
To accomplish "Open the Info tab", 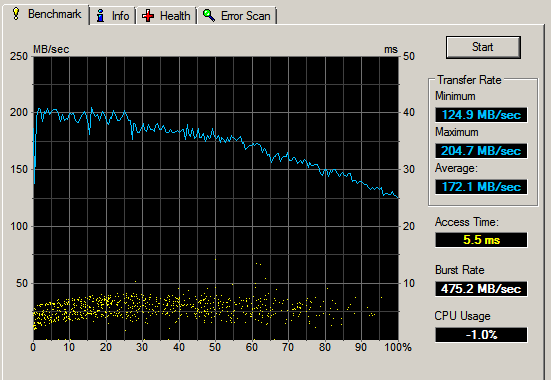I will click(x=112, y=16).
